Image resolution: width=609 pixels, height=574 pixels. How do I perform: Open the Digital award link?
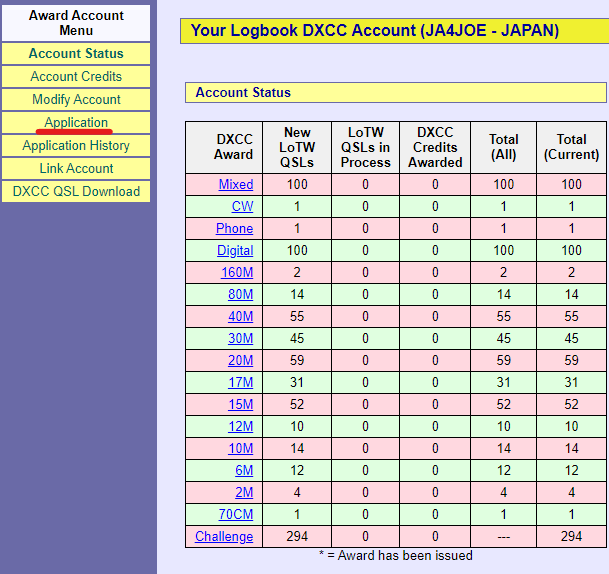coord(235,250)
